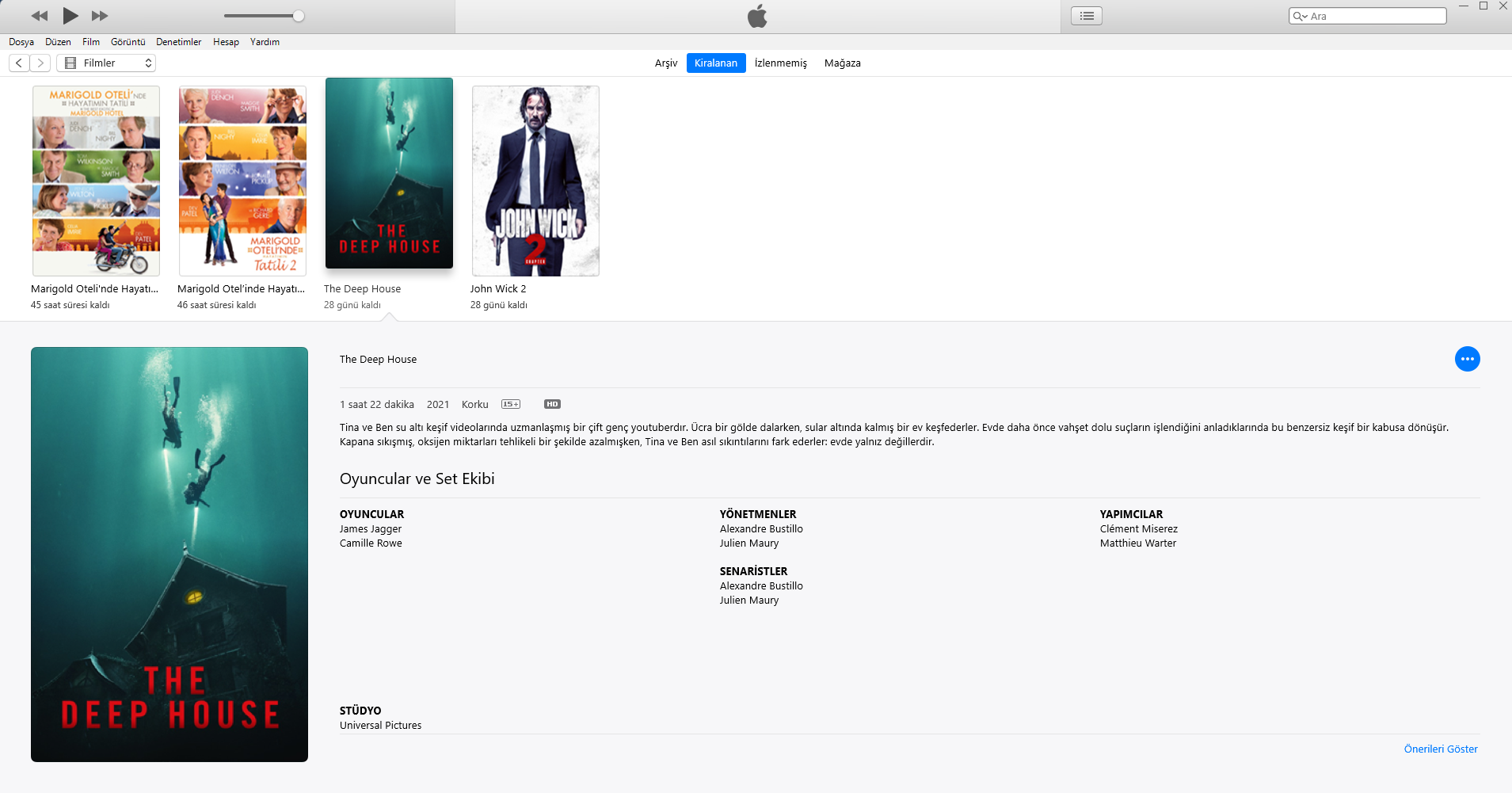Open the Film menu
The width and height of the screenshot is (1512, 793).
[91, 42]
